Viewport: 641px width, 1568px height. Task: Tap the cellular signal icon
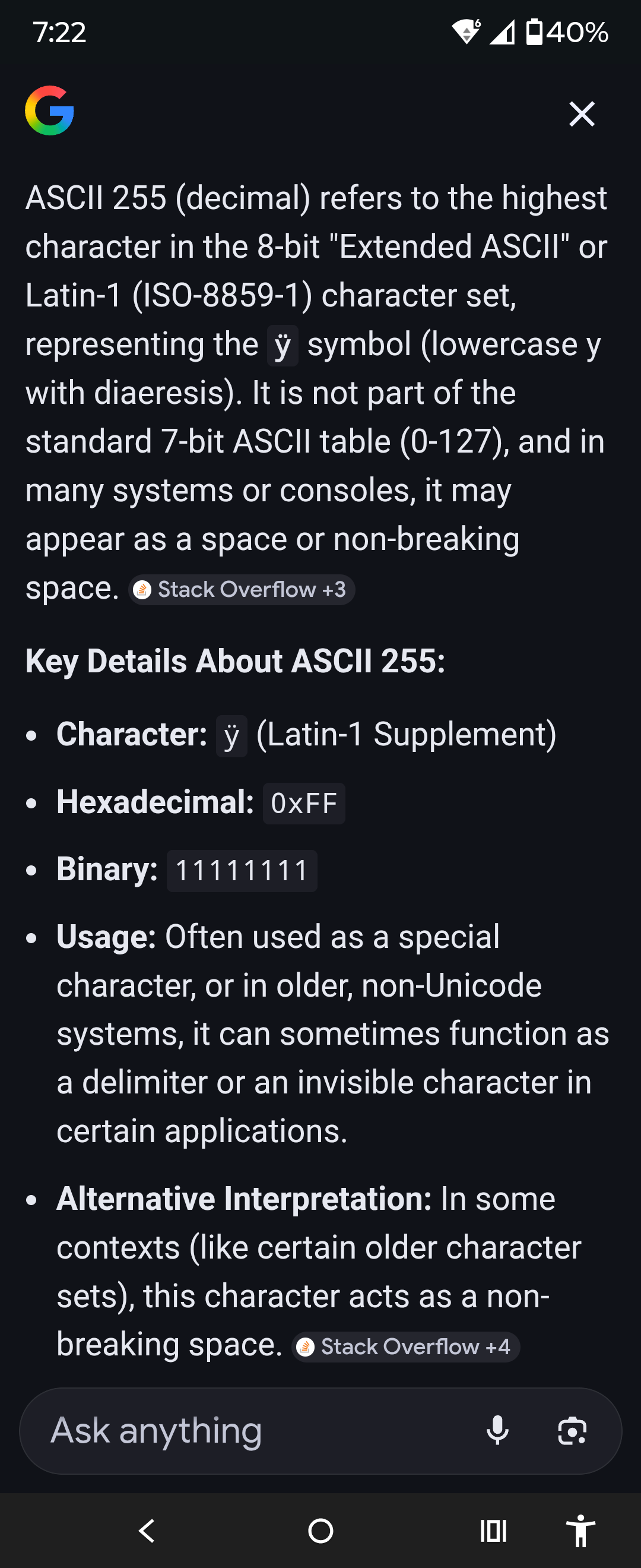click(502, 31)
